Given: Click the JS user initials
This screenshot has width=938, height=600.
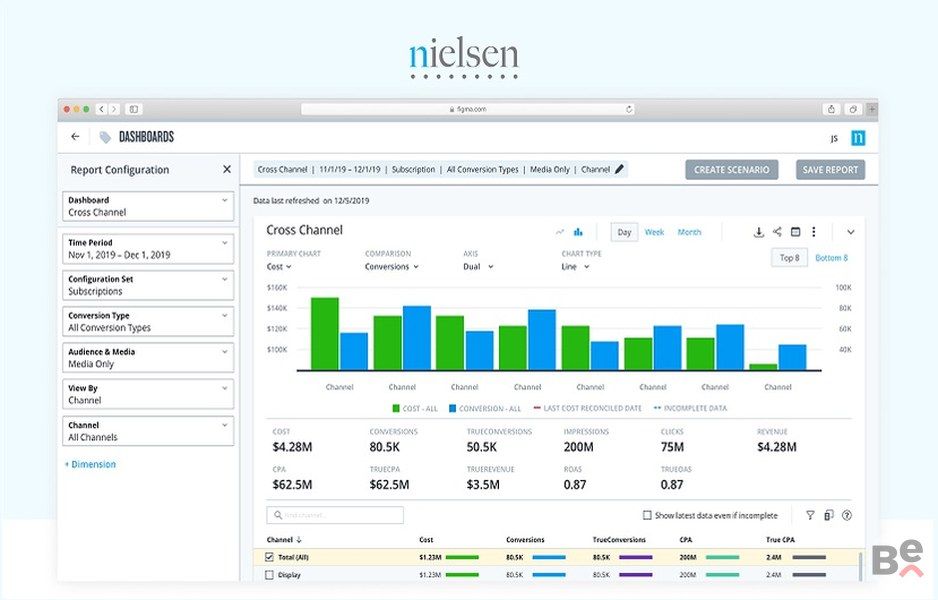Looking at the screenshot, I should coord(834,138).
